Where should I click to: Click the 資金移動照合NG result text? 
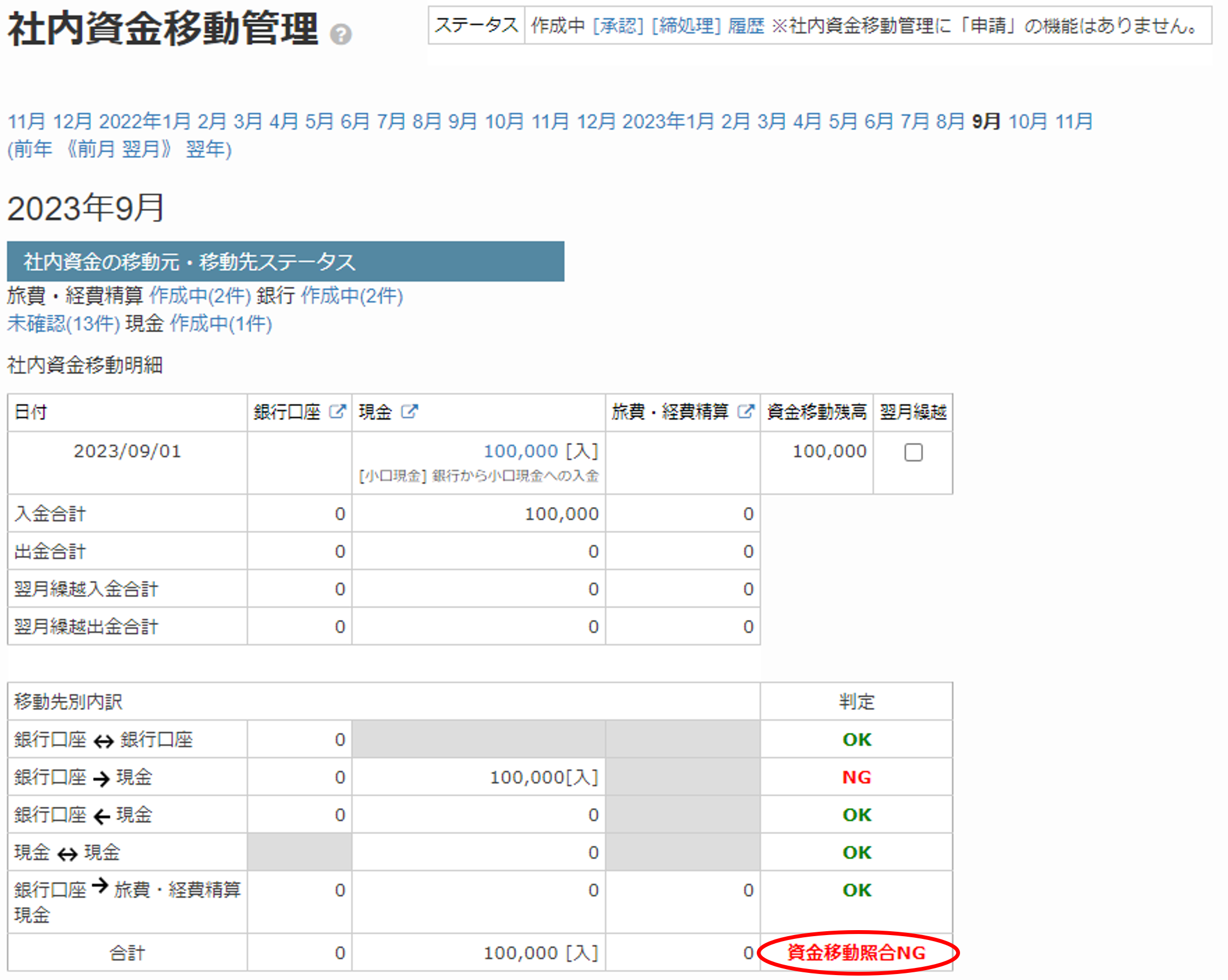[x=856, y=953]
